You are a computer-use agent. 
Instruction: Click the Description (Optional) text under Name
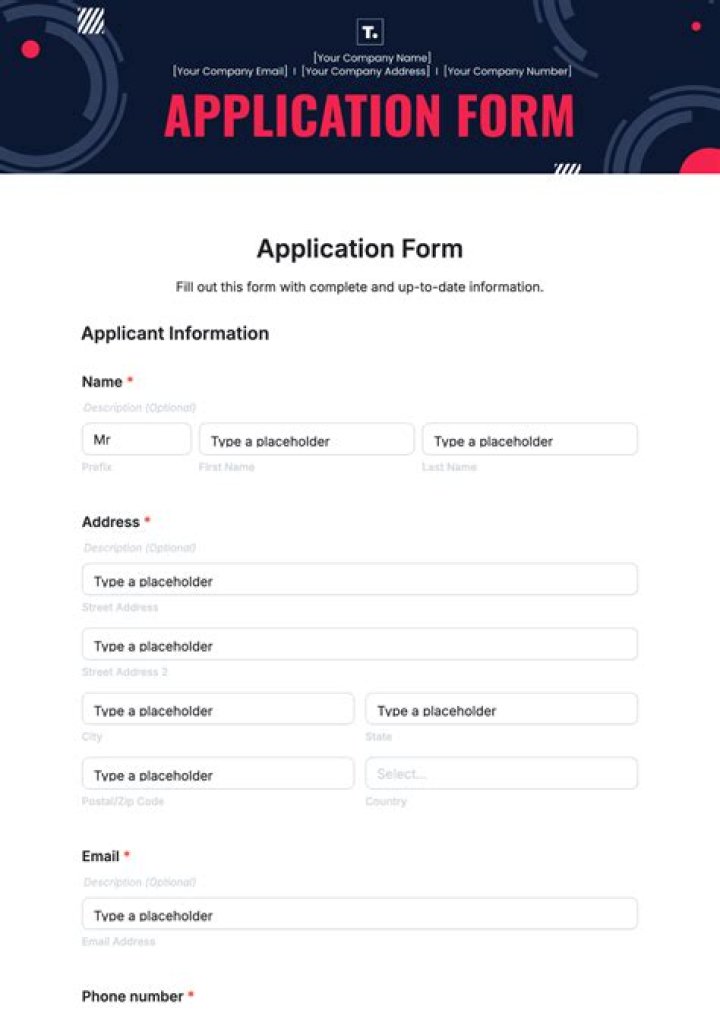[138, 407]
